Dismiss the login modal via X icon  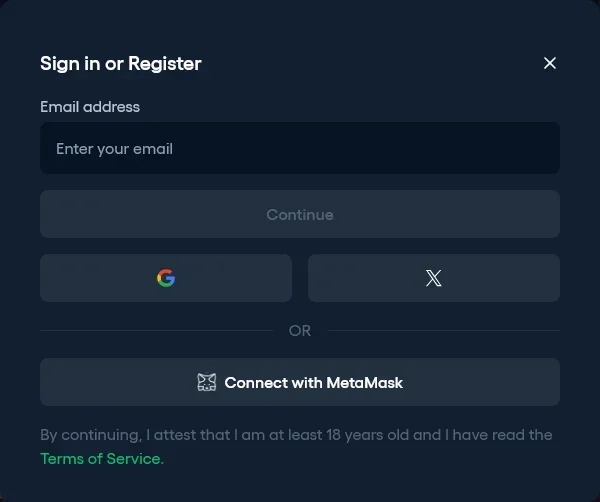(x=549, y=63)
